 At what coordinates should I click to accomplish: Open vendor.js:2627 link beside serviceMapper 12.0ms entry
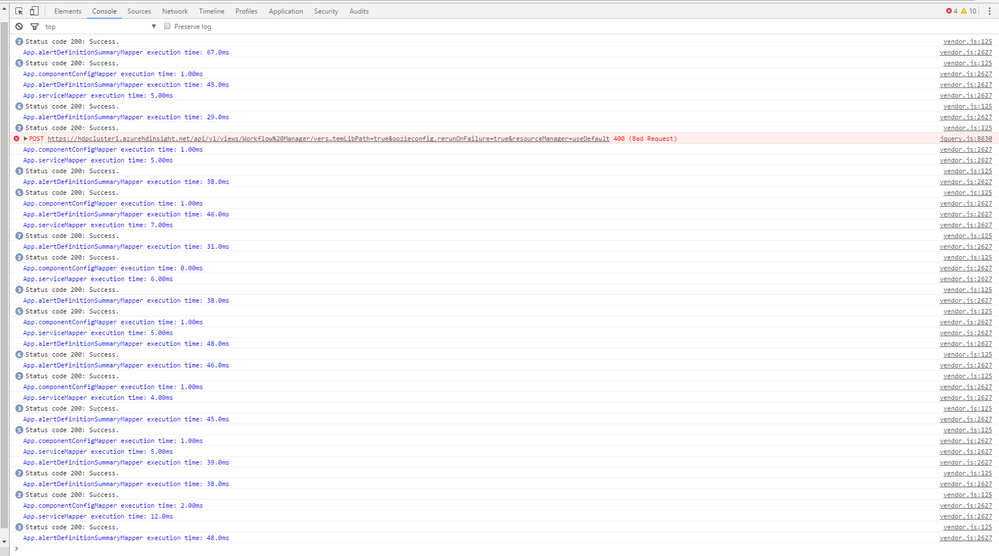point(966,517)
